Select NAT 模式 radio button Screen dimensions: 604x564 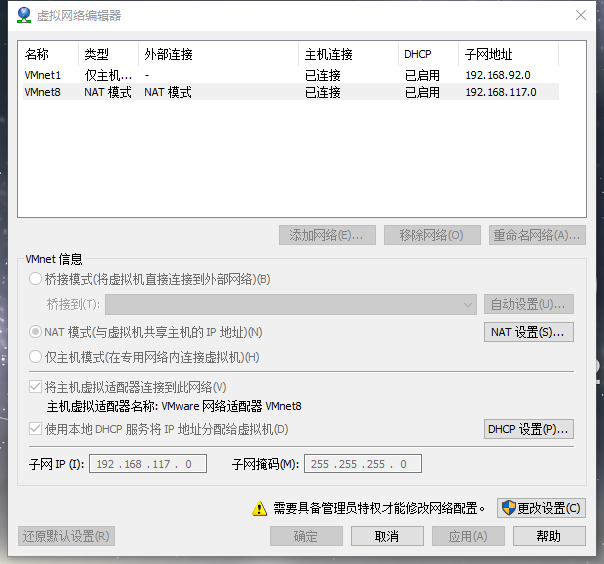(35, 332)
